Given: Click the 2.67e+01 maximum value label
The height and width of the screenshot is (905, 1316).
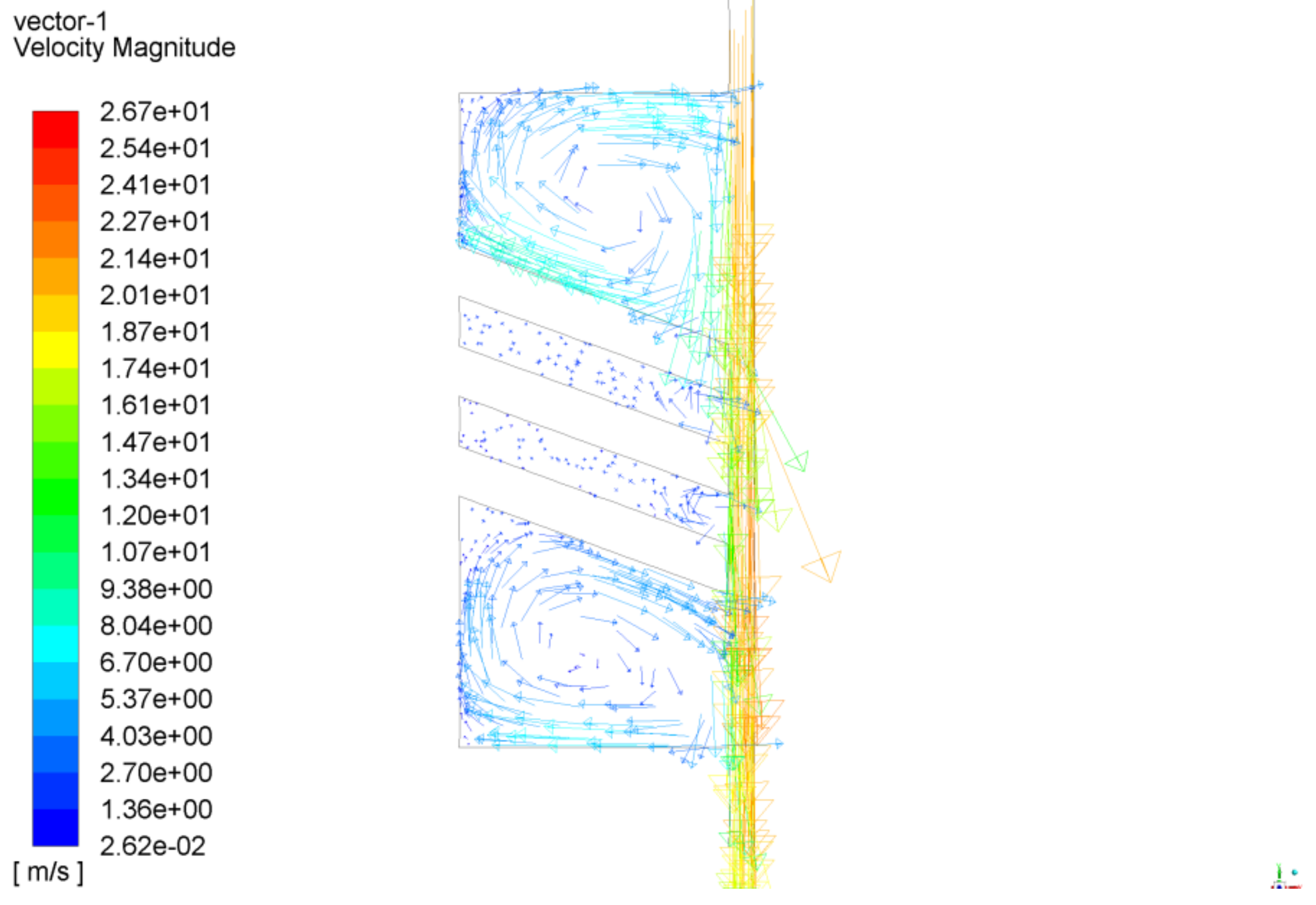Looking at the screenshot, I should 155,112.
